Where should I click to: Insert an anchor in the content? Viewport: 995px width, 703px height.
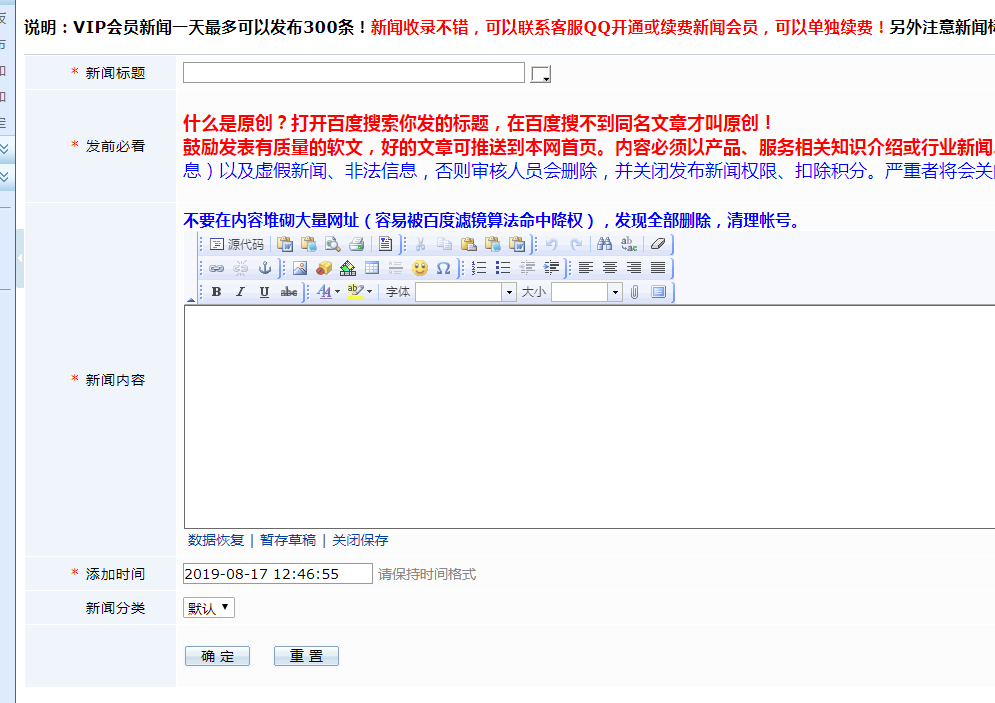[x=266, y=268]
